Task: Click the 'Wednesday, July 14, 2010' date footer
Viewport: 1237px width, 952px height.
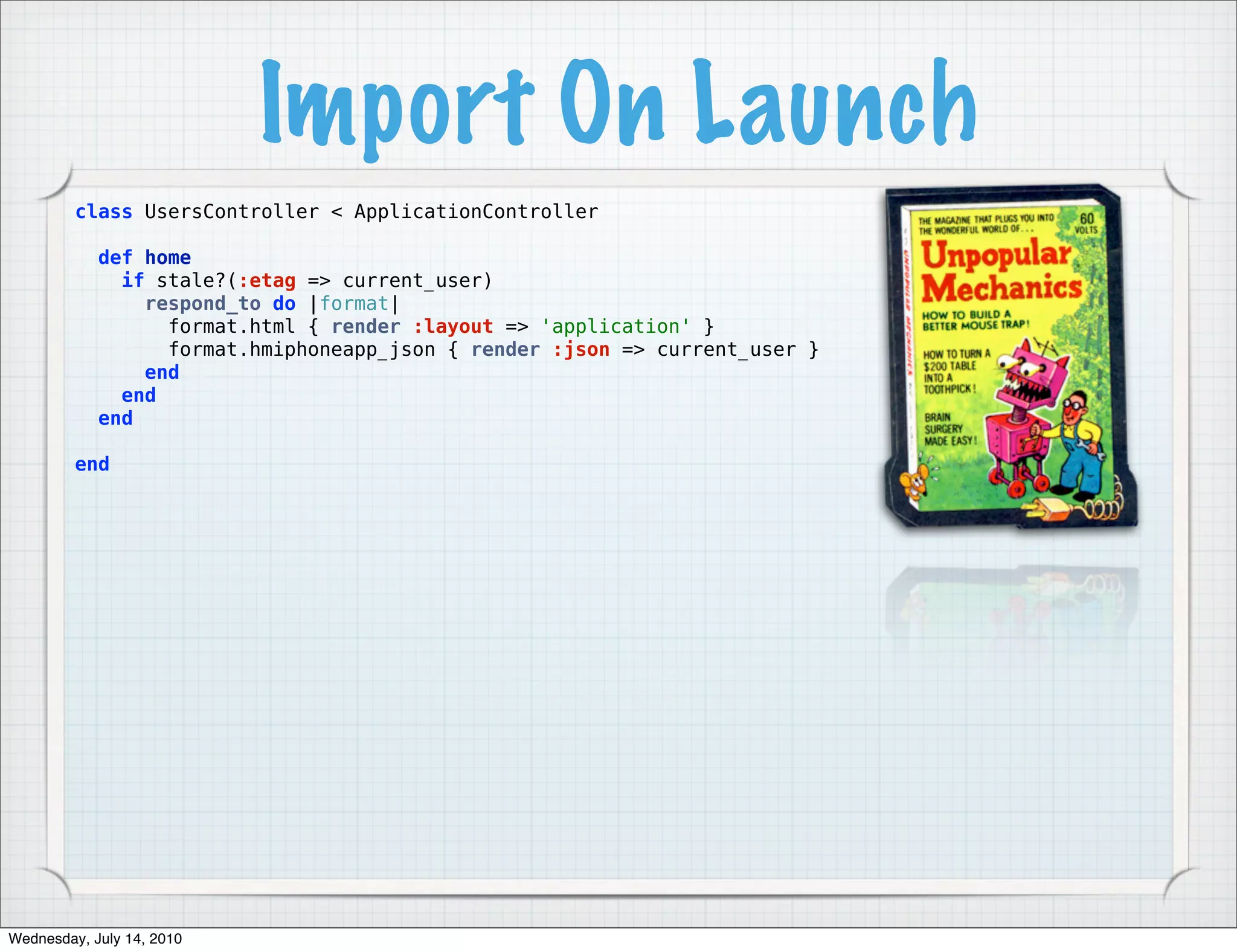Action: tap(95, 939)
